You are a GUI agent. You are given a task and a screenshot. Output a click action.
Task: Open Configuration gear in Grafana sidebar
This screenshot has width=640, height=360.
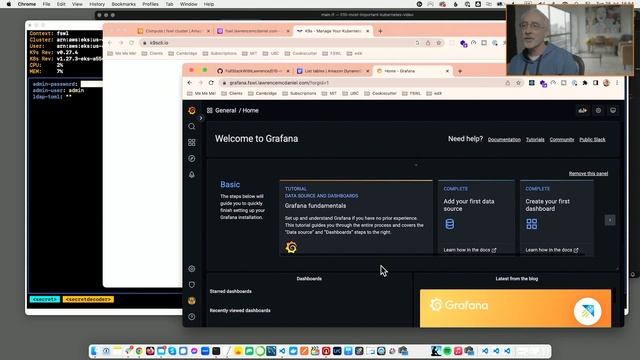[192, 269]
